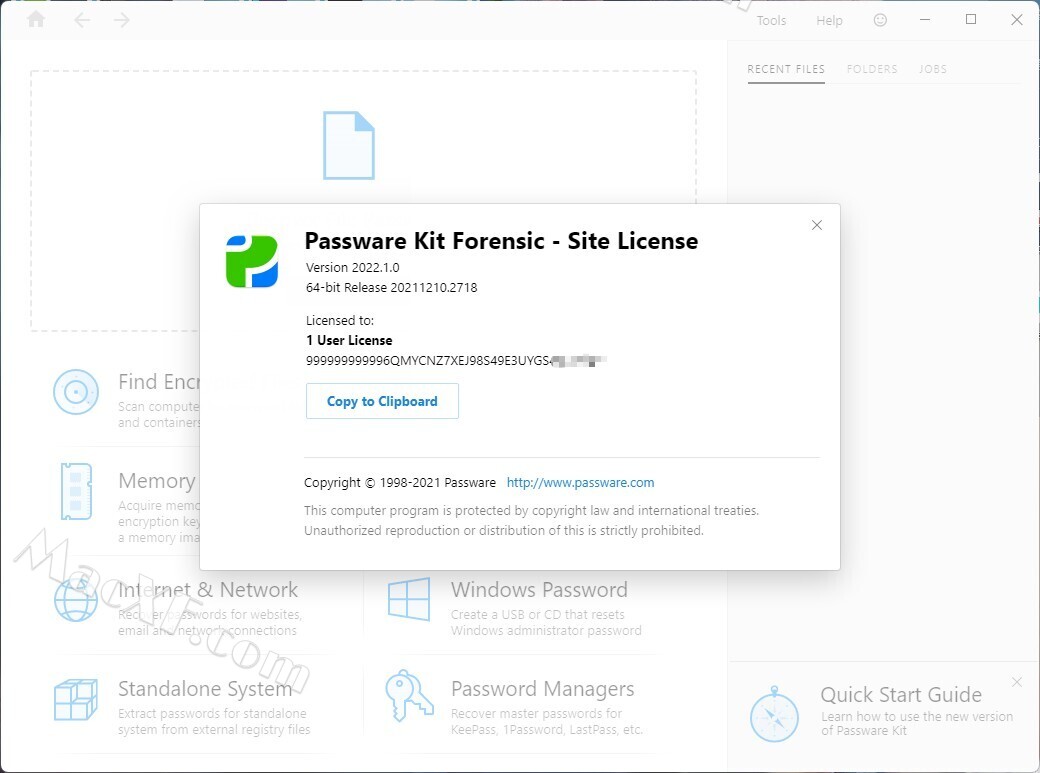Open Password Managers option
The width and height of the screenshot is (1040, 773).
543,689
